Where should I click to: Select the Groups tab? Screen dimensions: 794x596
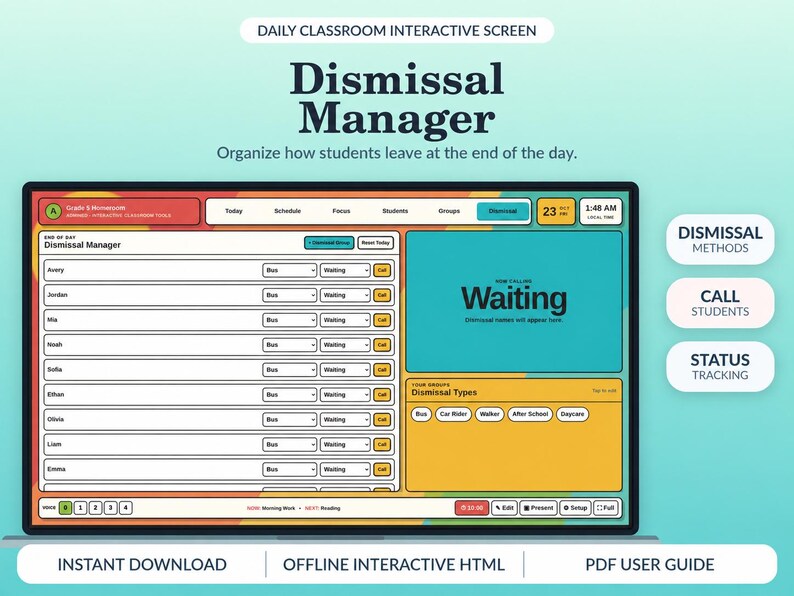point(449,211)
